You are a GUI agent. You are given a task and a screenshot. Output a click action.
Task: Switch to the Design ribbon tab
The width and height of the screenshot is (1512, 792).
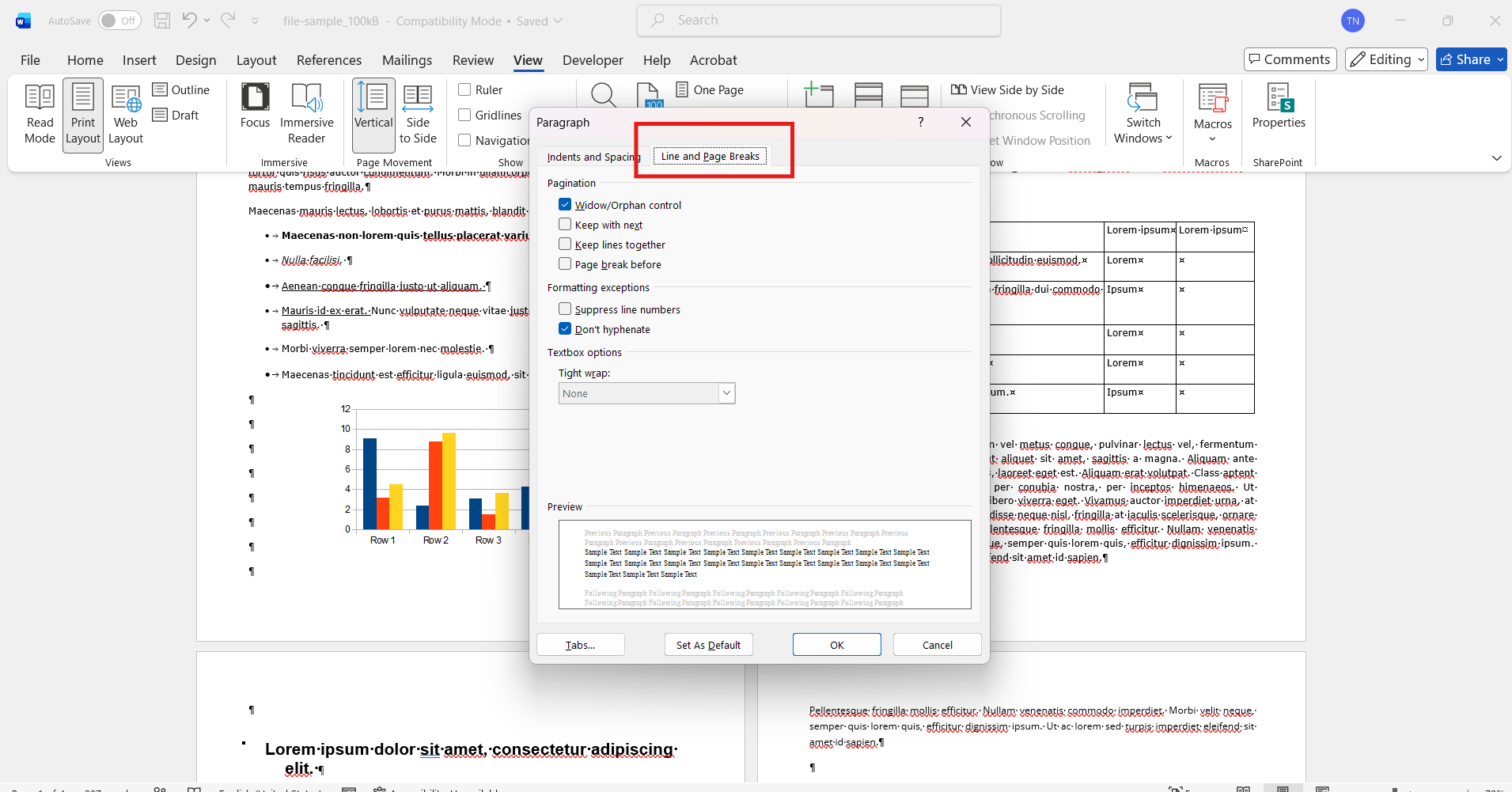coord(196,60)
